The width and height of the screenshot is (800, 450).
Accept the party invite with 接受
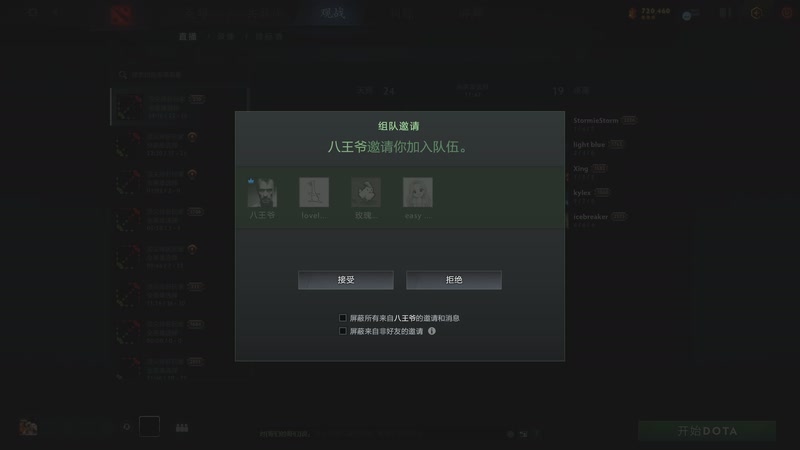345,280
